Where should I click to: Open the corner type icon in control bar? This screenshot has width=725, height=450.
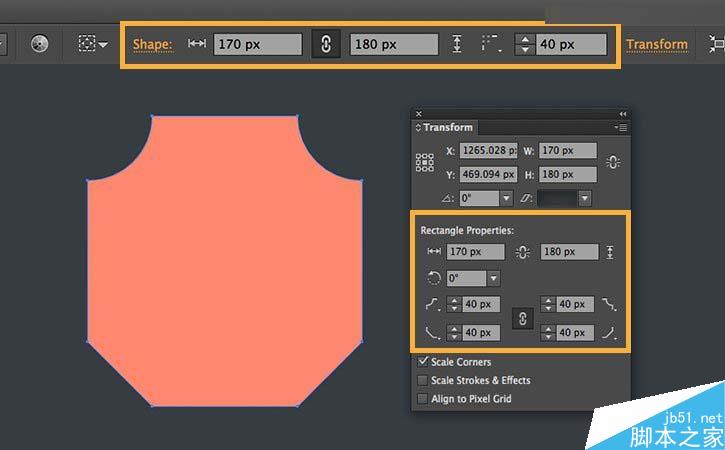[x=492, y=43]
